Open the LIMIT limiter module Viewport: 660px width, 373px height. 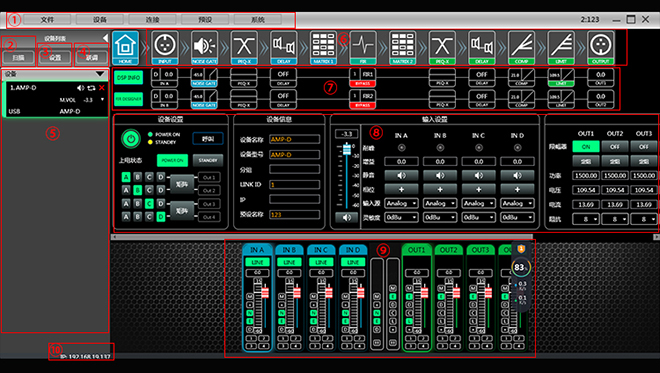[561, 47]
